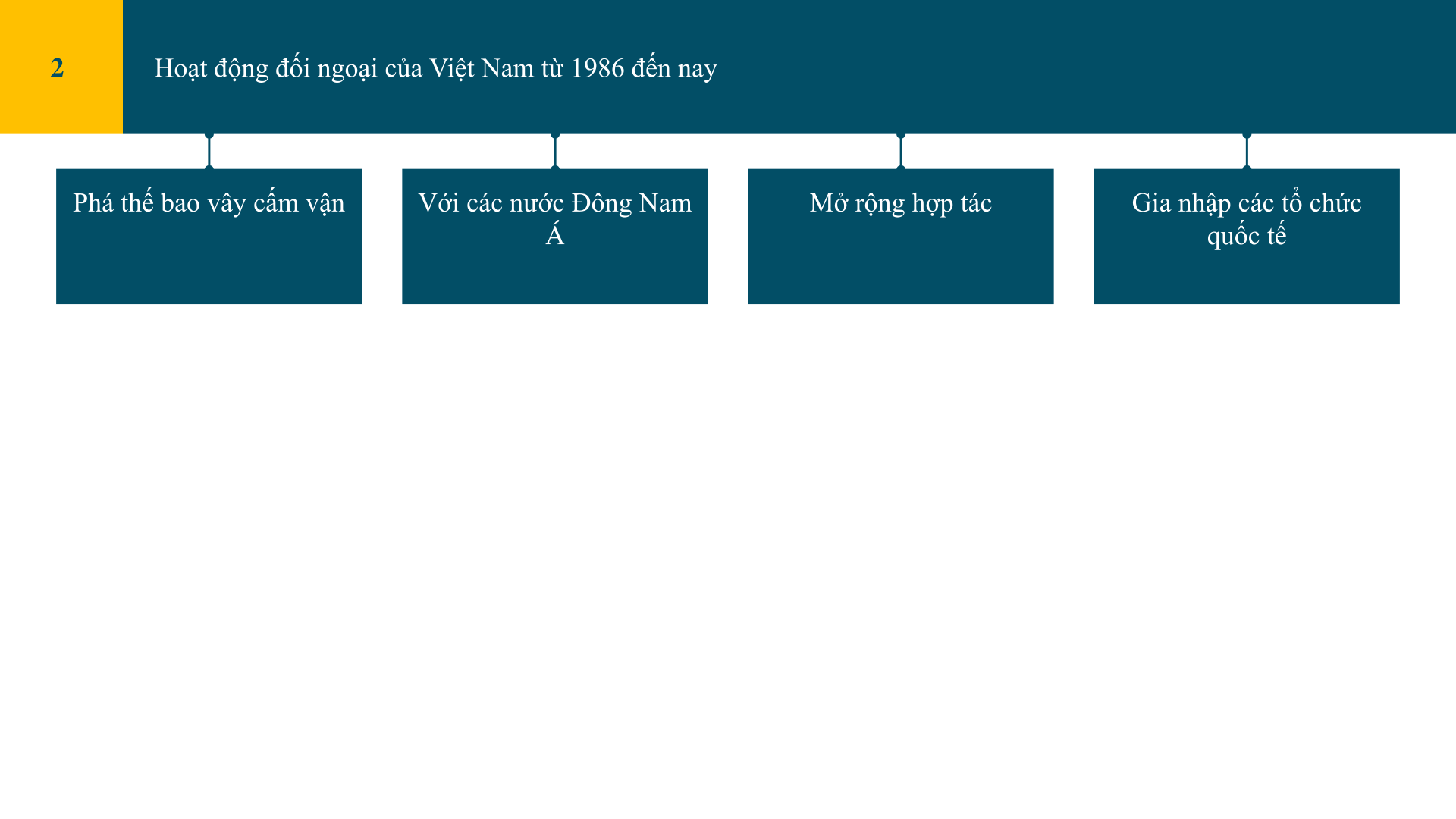This screenshot has height=819, width=1456.
Task: Click the yellow box numbered 2
Action: (61, 67)
